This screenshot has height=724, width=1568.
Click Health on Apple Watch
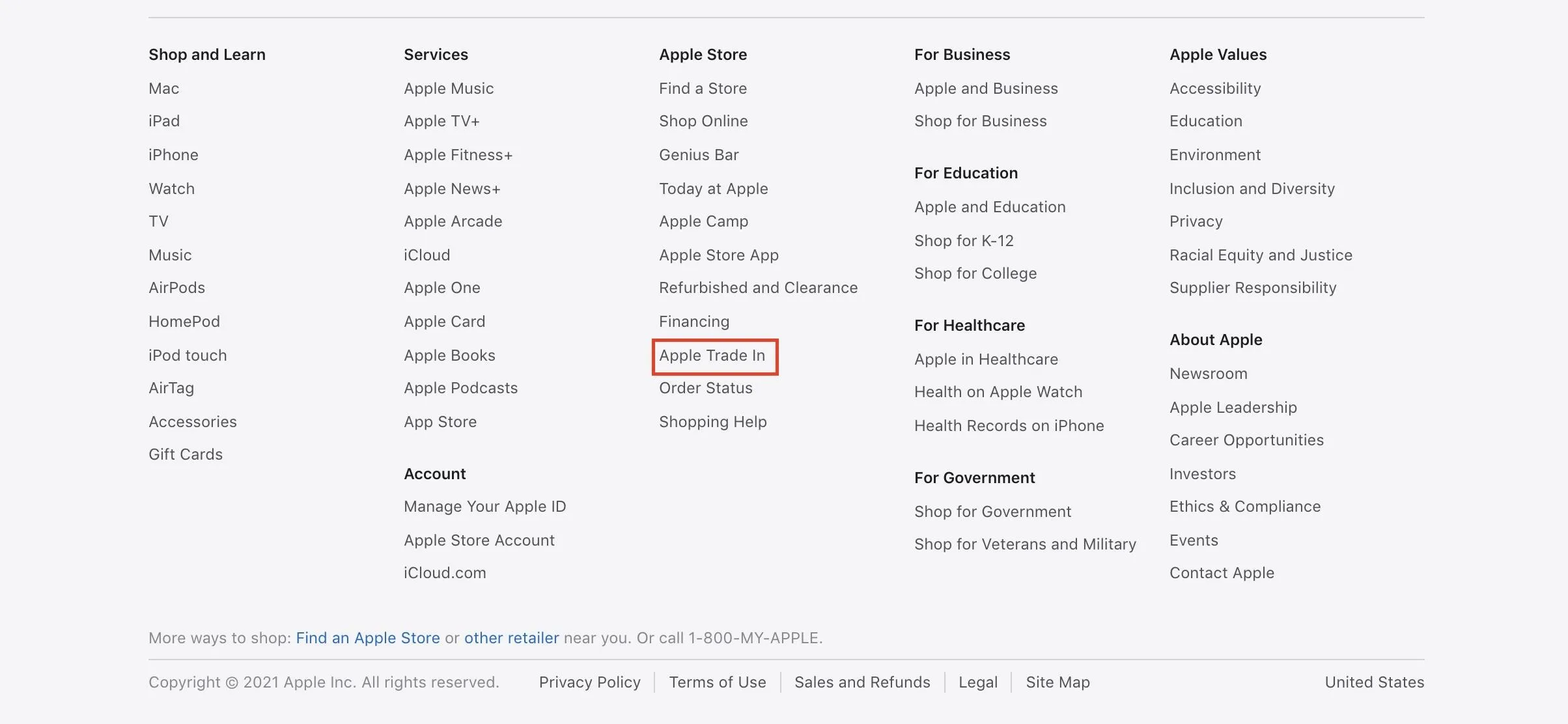(998, 392)
